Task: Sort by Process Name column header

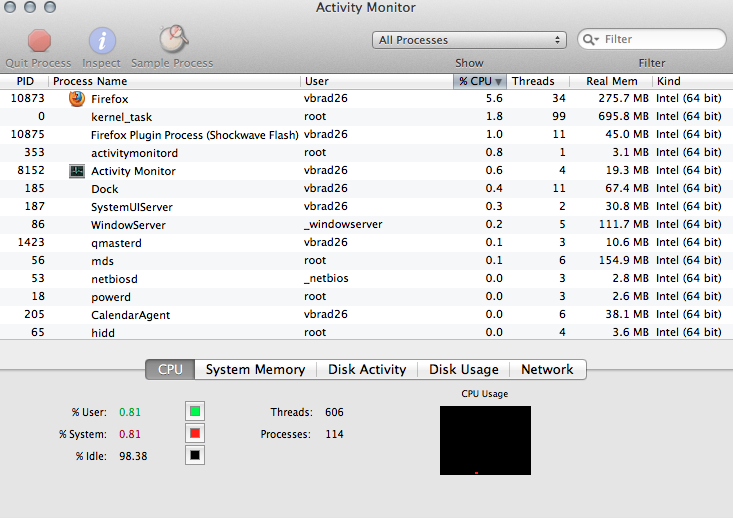Action: (174, 81)
